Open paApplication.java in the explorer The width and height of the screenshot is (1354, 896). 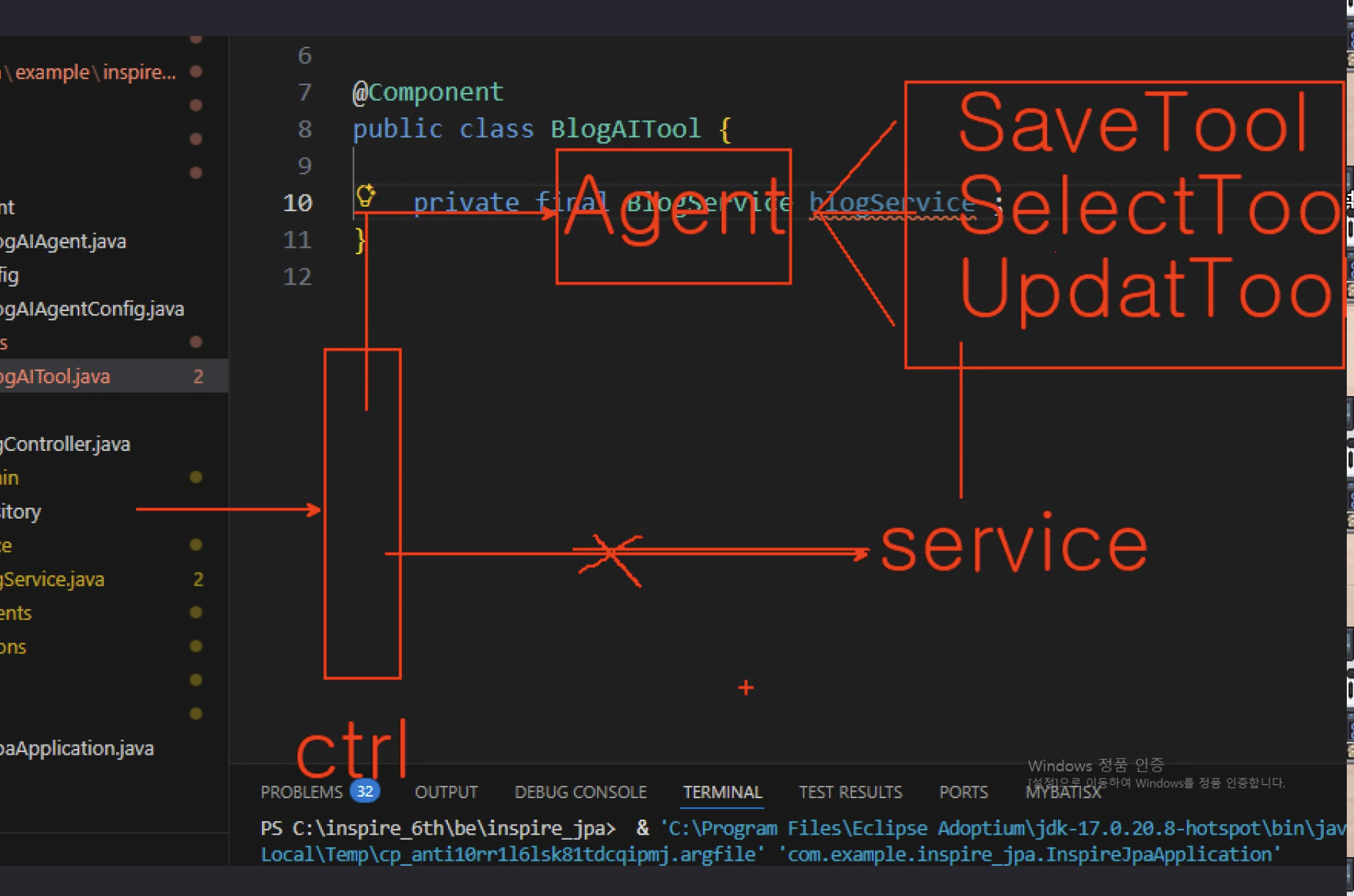click(77, 748)
